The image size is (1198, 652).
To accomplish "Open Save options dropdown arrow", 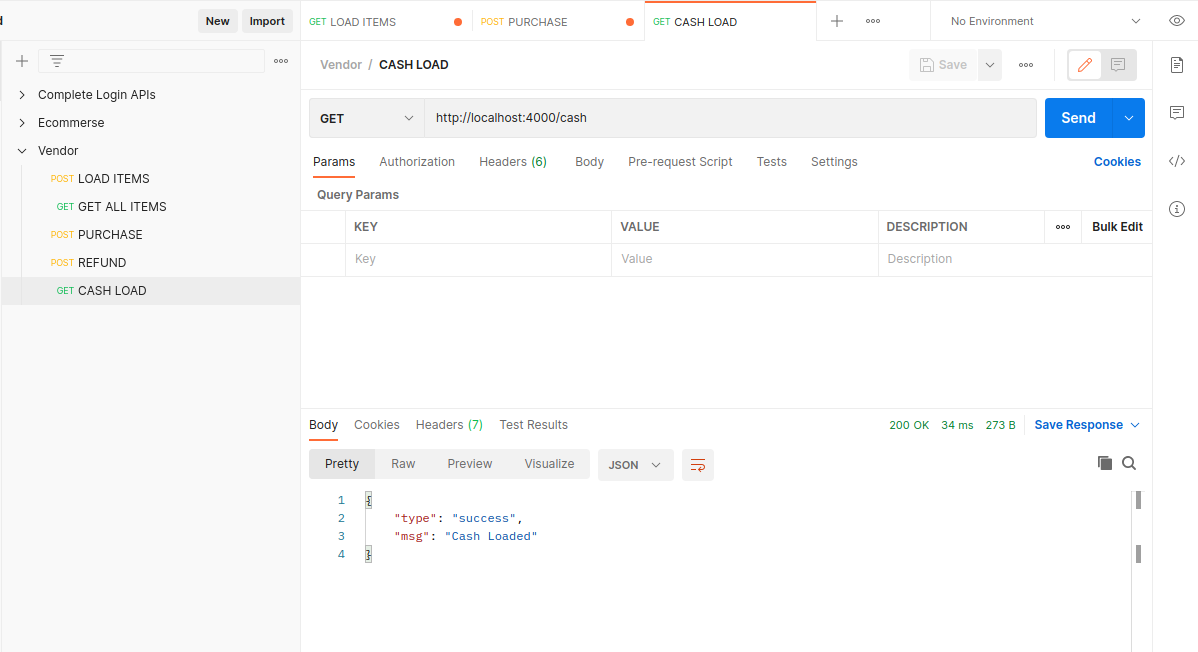I will (989, 65).
